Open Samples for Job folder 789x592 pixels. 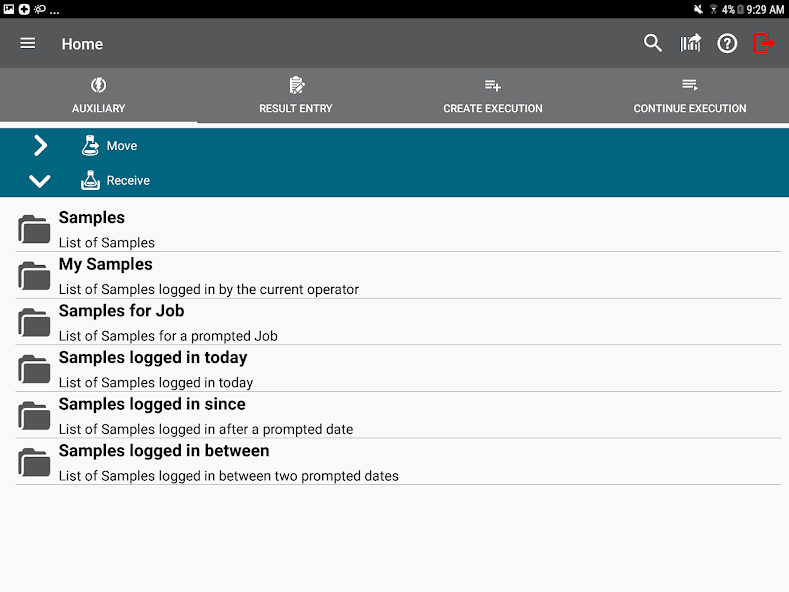pos(121,321)
